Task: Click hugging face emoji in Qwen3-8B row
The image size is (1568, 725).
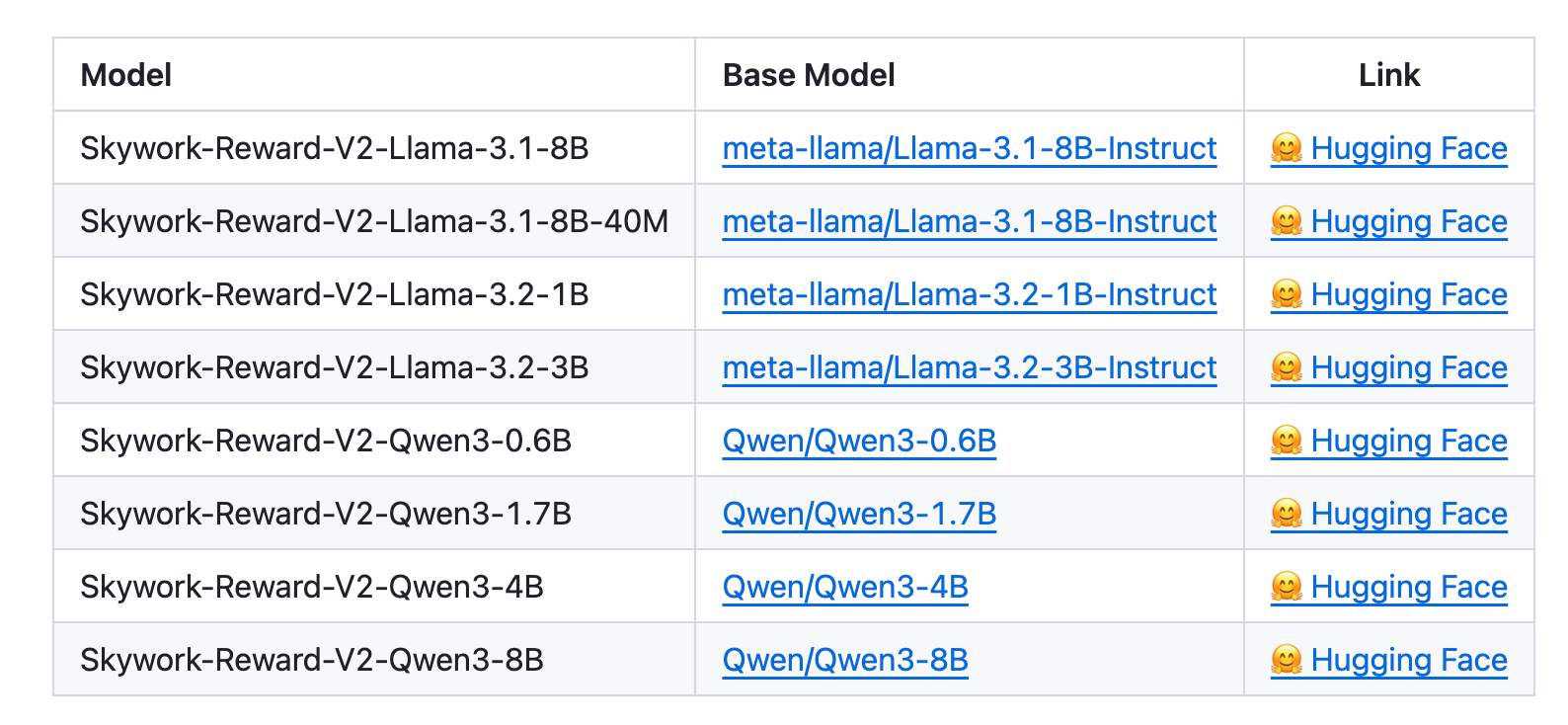Action: 1287,660
